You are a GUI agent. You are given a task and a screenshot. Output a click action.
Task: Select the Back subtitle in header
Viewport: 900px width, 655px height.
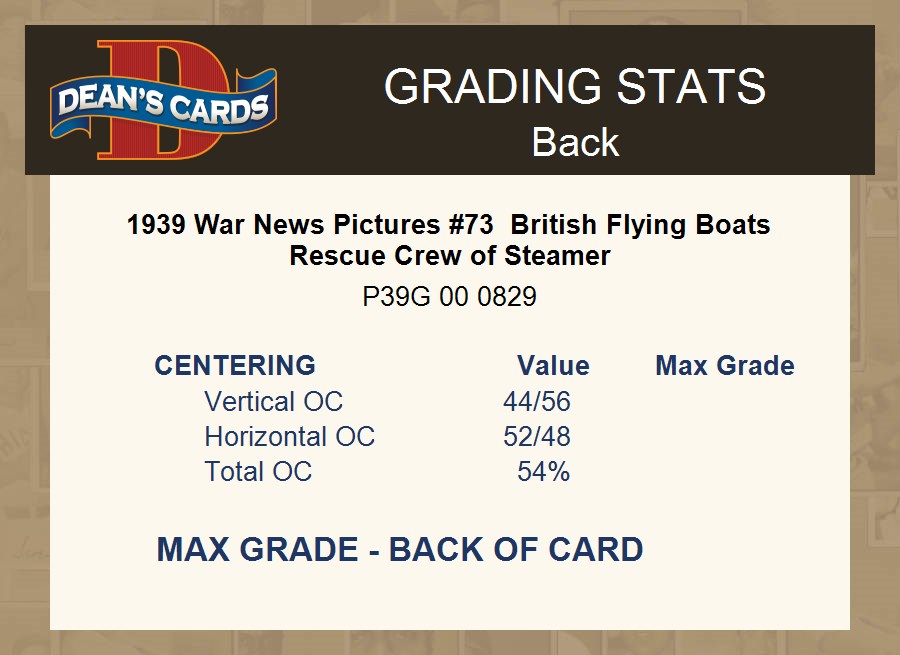[x=575, y=142]
